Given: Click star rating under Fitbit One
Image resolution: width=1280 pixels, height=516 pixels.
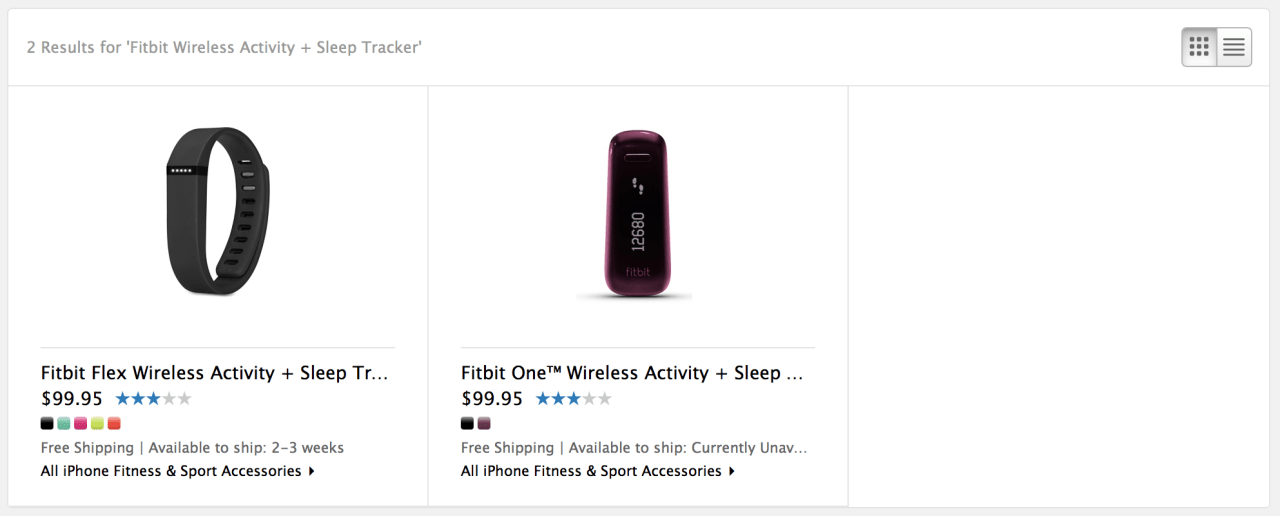Looking at the screenshot, I should pos(573,399).
